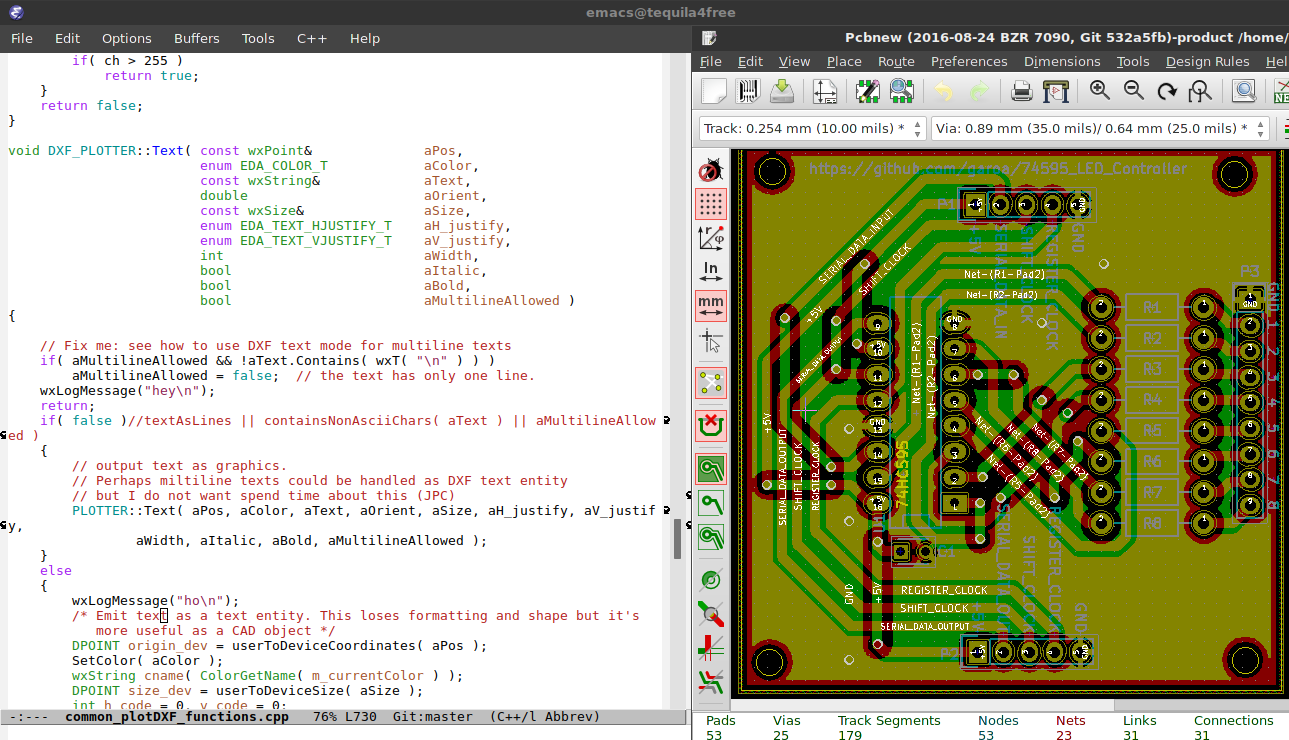Select the R8 resistor footprint on board
Viewport: 1289px width, 740px height.
pyautogui.click(x=1153, y=522)
